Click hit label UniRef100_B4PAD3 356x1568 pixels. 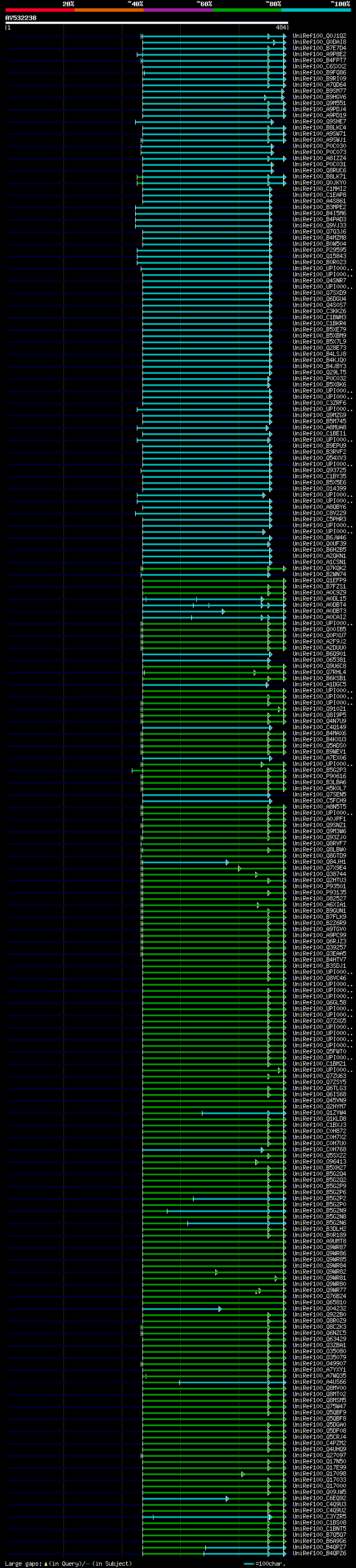tap(319, 220)
